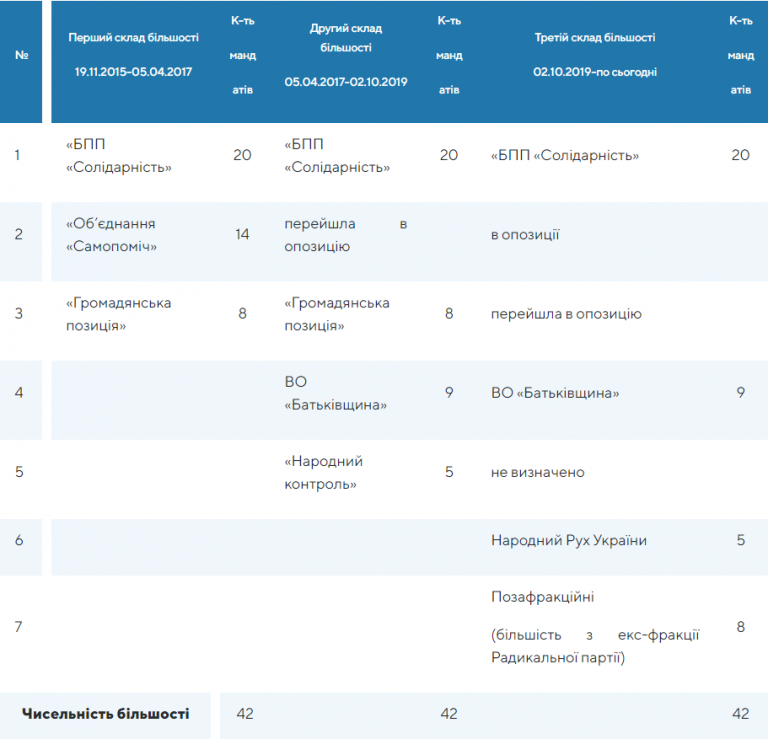Select 'Чисельність більшості' footer label
The width and height of the screenshot is (768, 739).
105,714
